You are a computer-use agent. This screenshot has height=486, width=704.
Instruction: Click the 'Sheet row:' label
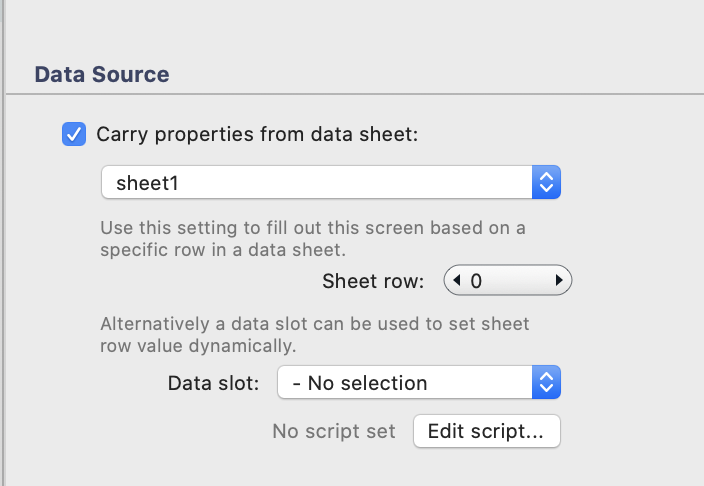pyautogui.click(x=373, y=281)
